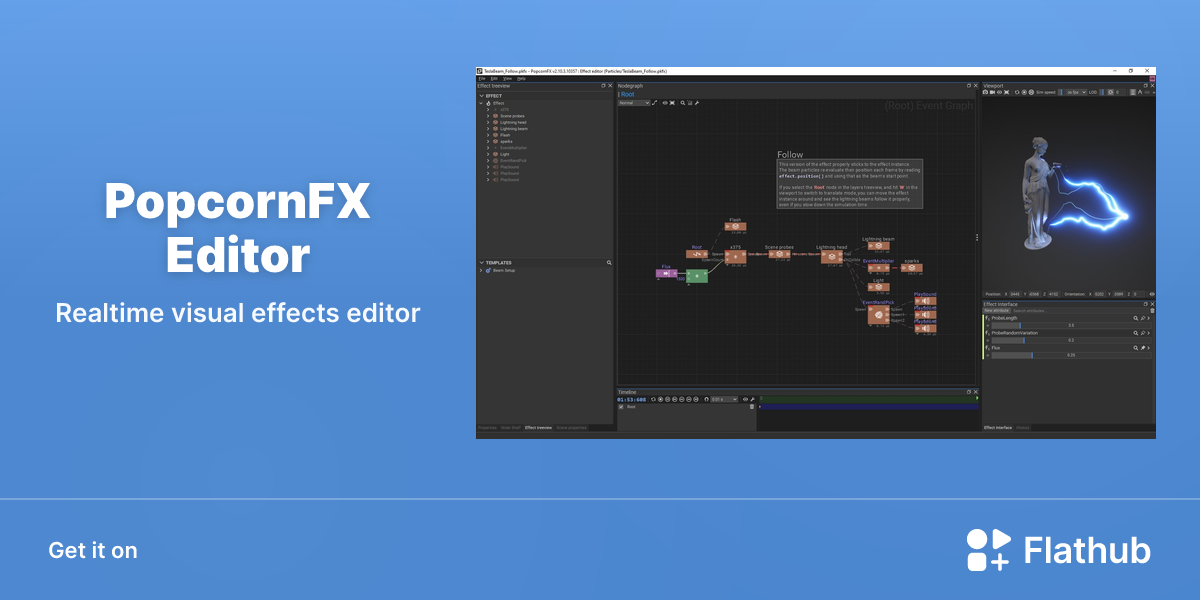Viewport: 1200px width, 600px height.
Task: Click the nodegraph frame-selection icon
Action: [x=672, y=103]
